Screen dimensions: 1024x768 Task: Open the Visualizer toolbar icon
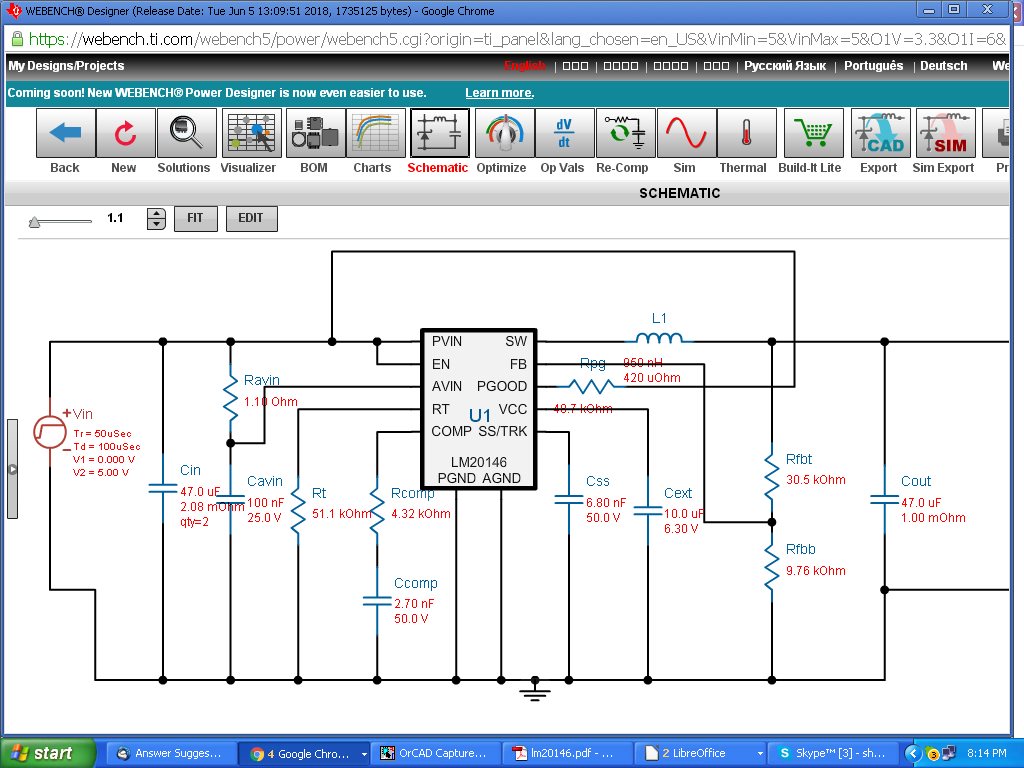[x=251, y=133]
